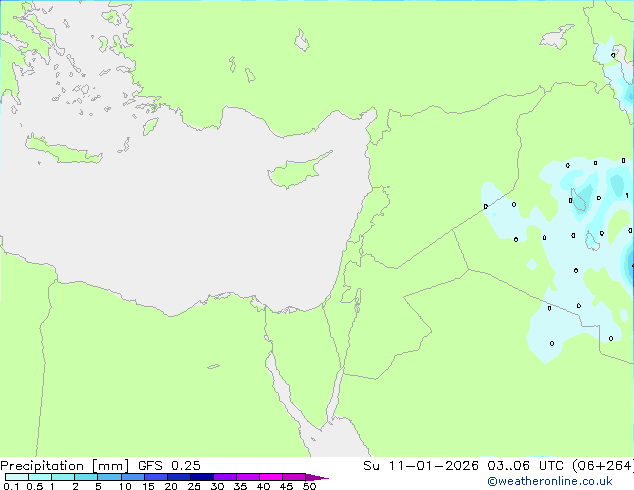
Task: Pick the 35–40 mm violet legend swatch
Action: click(x=248, y=477)
